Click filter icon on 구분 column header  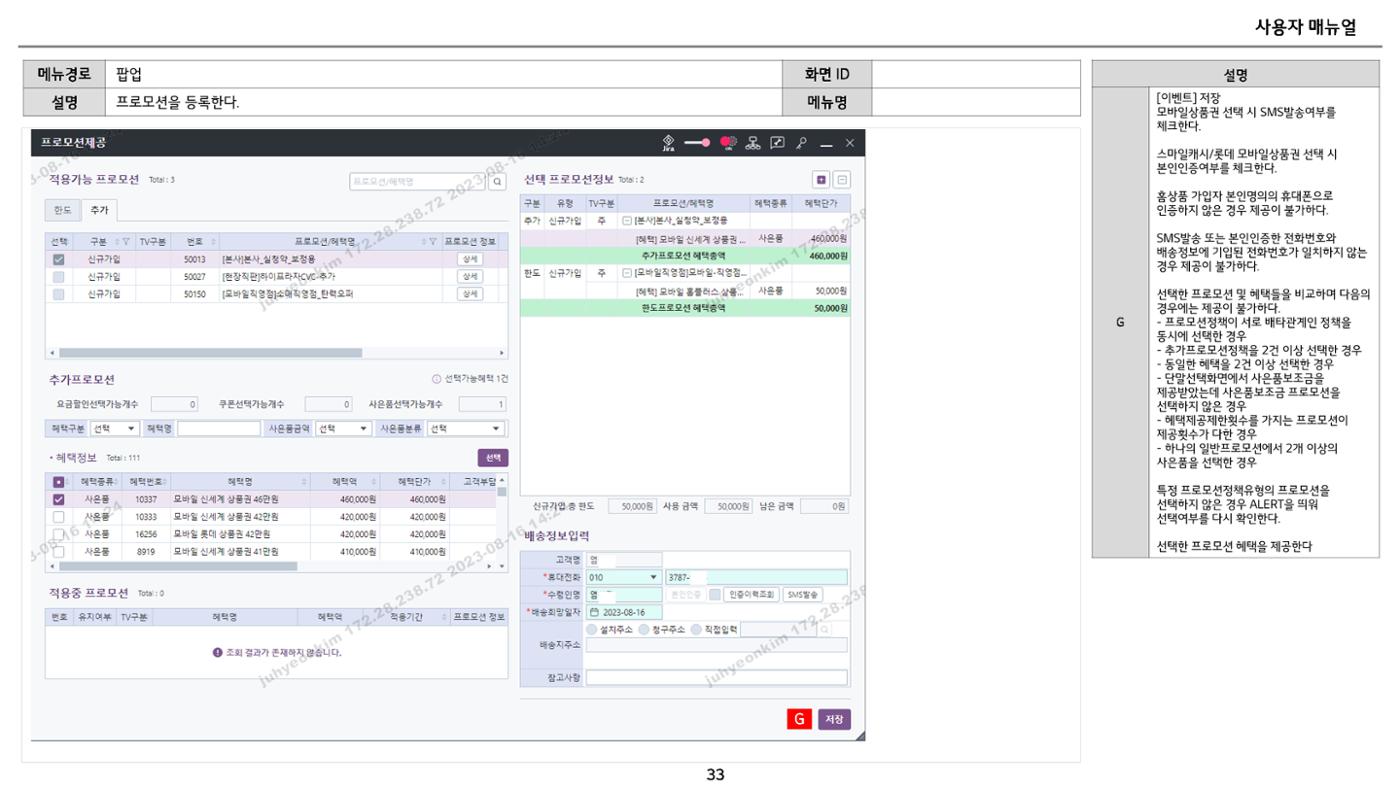[x=126, y=241]
